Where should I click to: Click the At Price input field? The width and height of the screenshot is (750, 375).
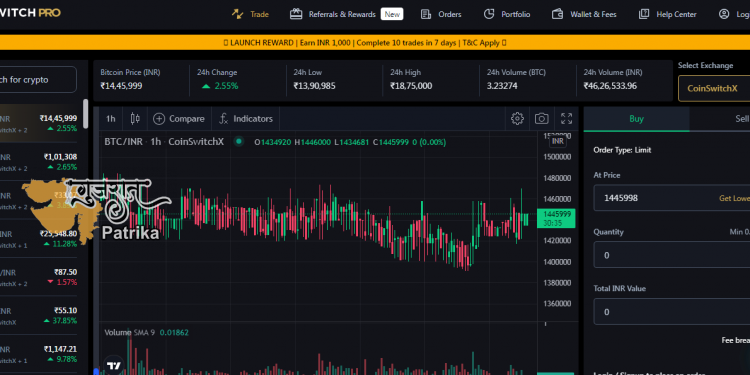pos(672,198)
